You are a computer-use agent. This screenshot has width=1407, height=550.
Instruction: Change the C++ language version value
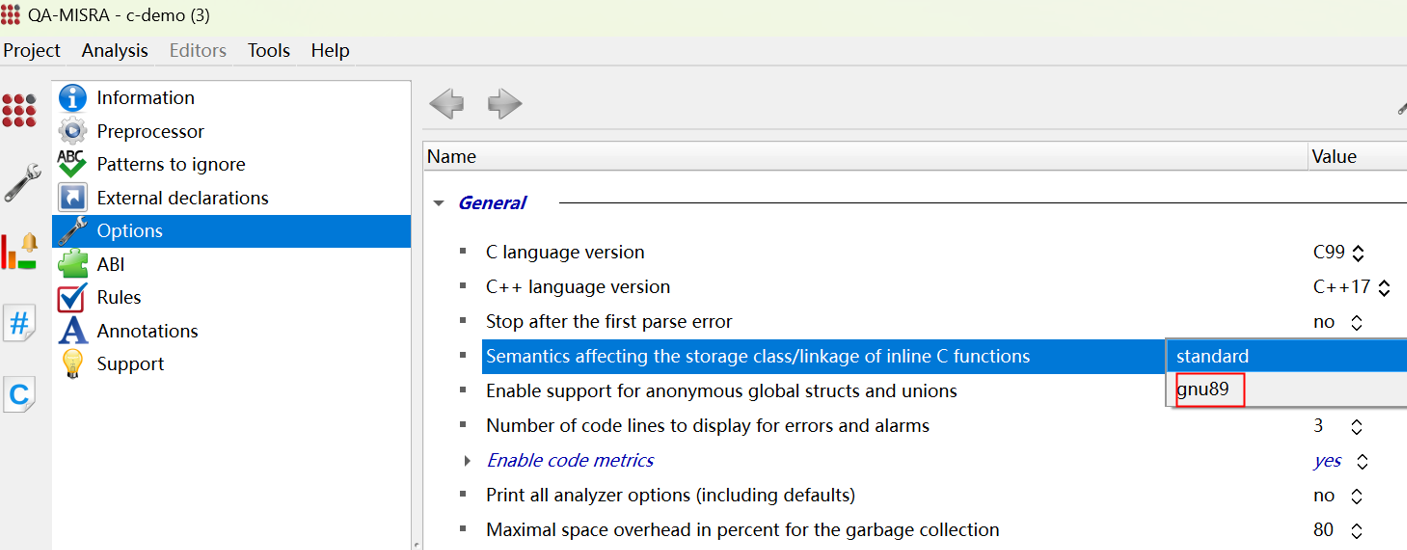pos(1383,288)
